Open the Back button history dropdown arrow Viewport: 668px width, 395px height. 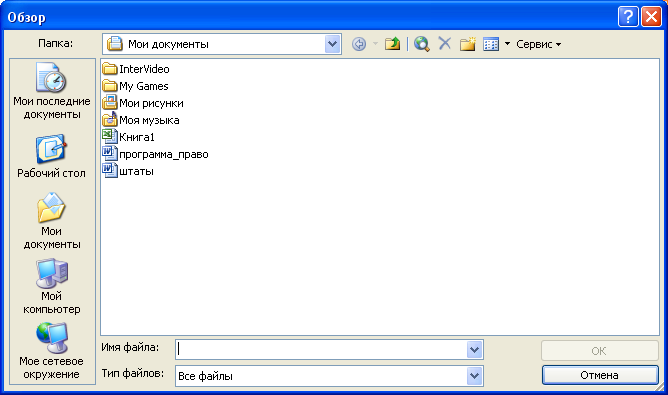point(375,43)
